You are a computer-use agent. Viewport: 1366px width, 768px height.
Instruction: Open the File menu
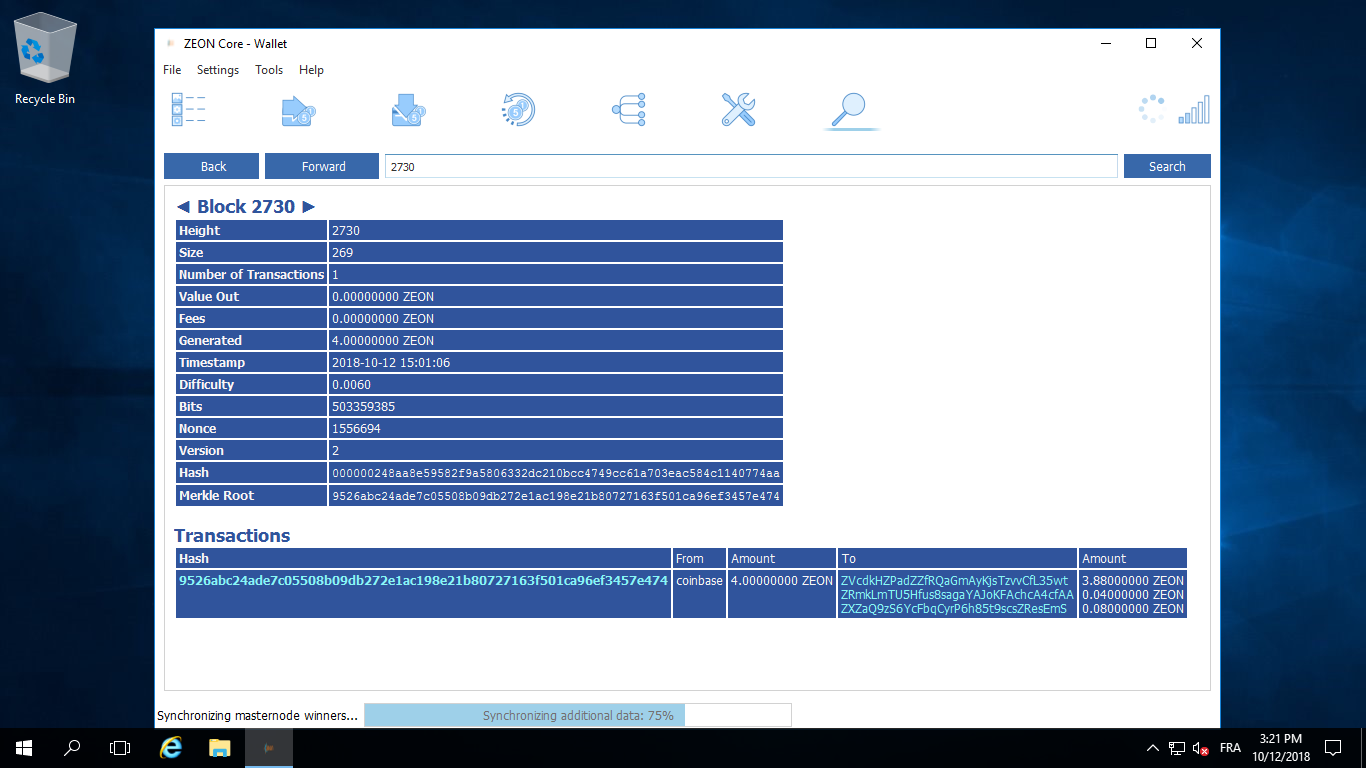click(x=172, y=70)
